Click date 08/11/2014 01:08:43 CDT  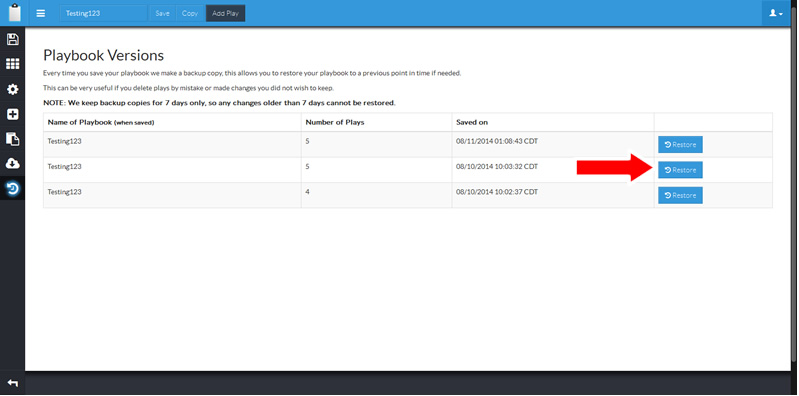click(497, 141)
